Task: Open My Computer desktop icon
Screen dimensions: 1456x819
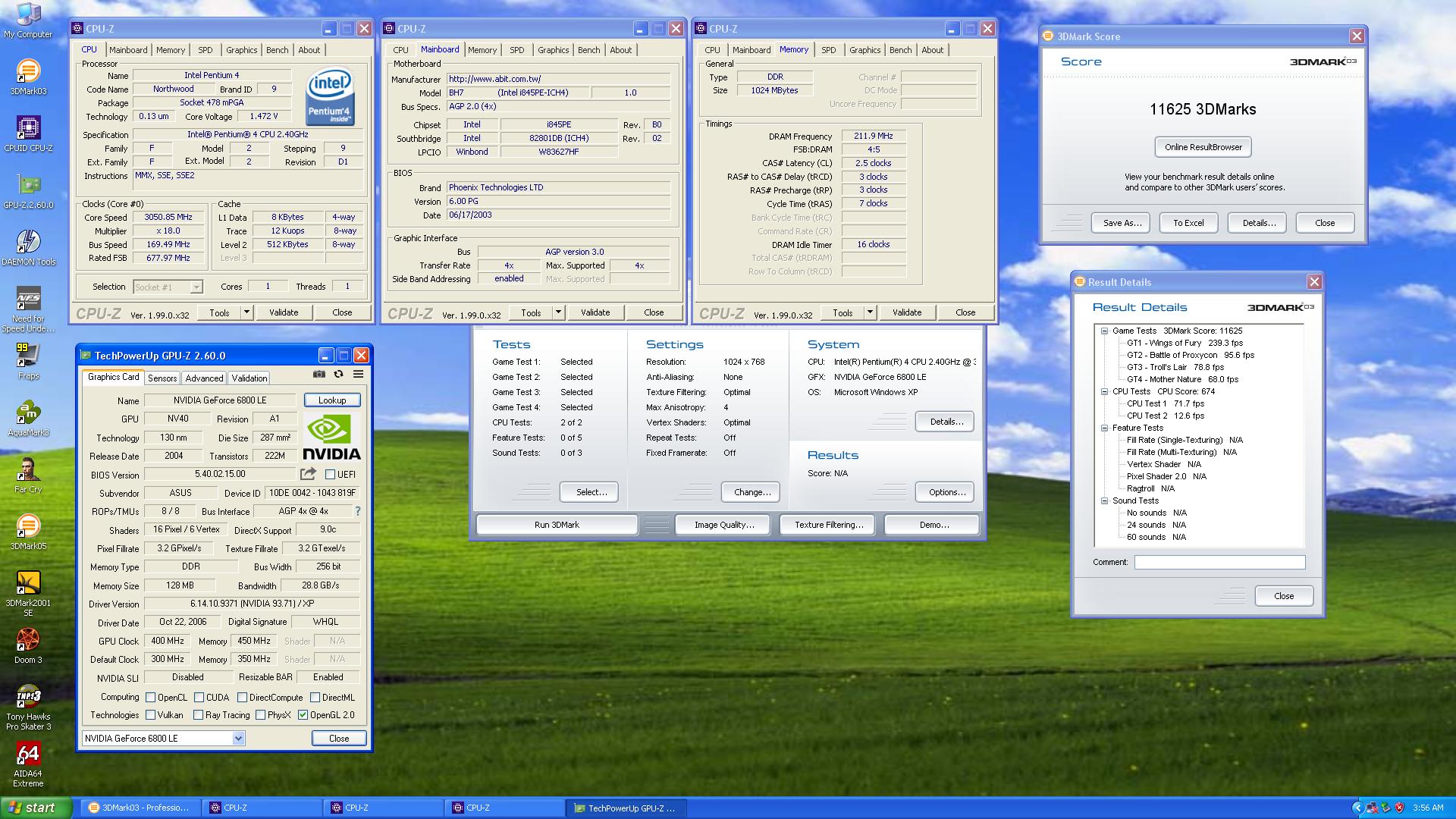Action: point(28,20)
